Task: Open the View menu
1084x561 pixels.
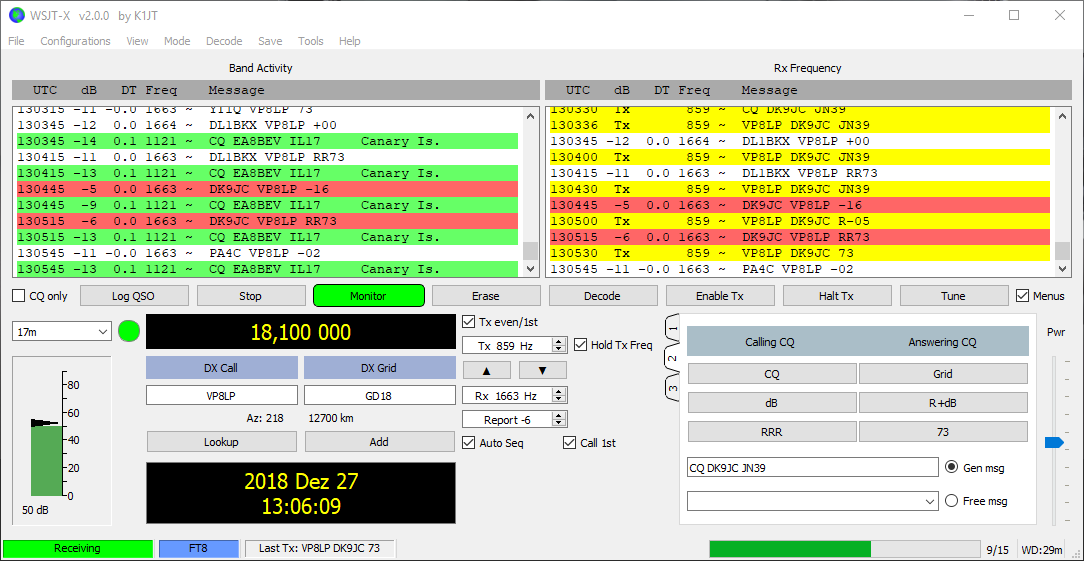Action: 138,41
